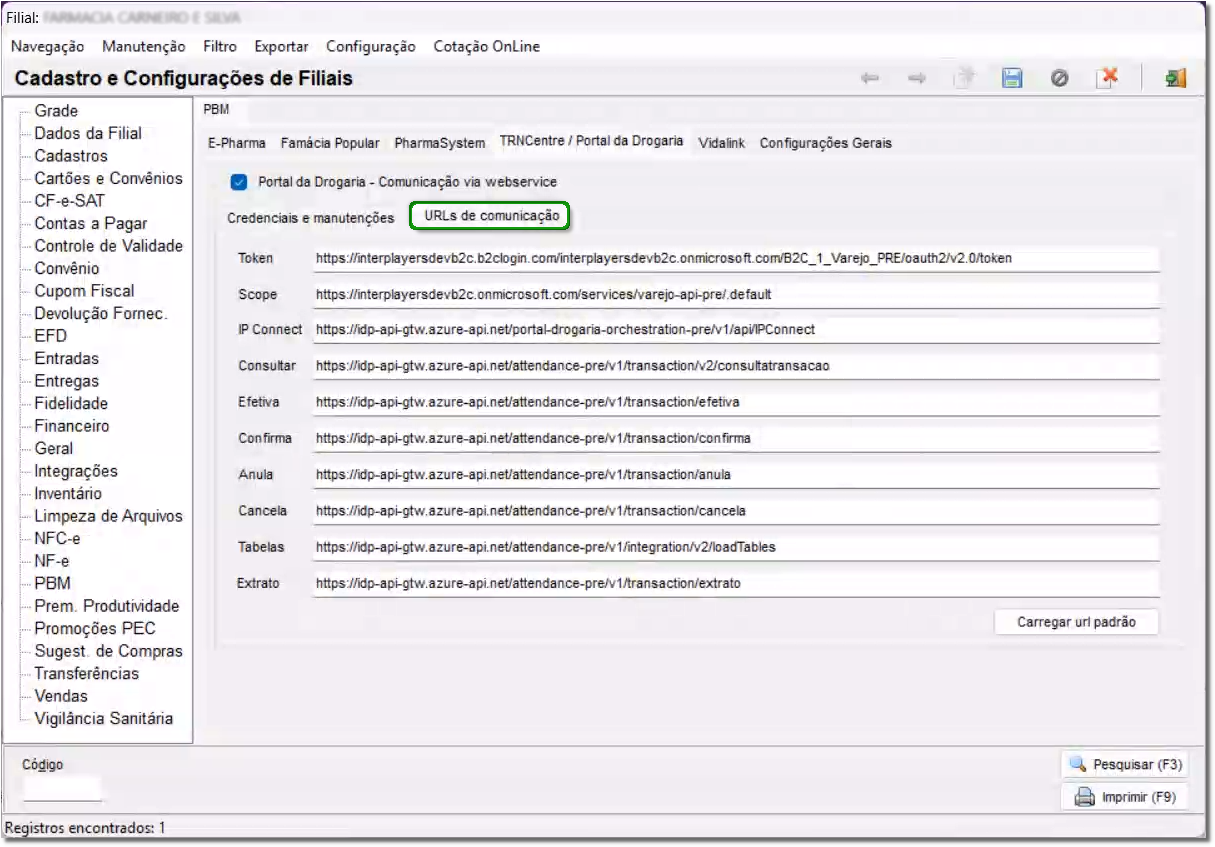1215x847 pixels.
Task: Select Entradas tree item
Action: point(67,358)
